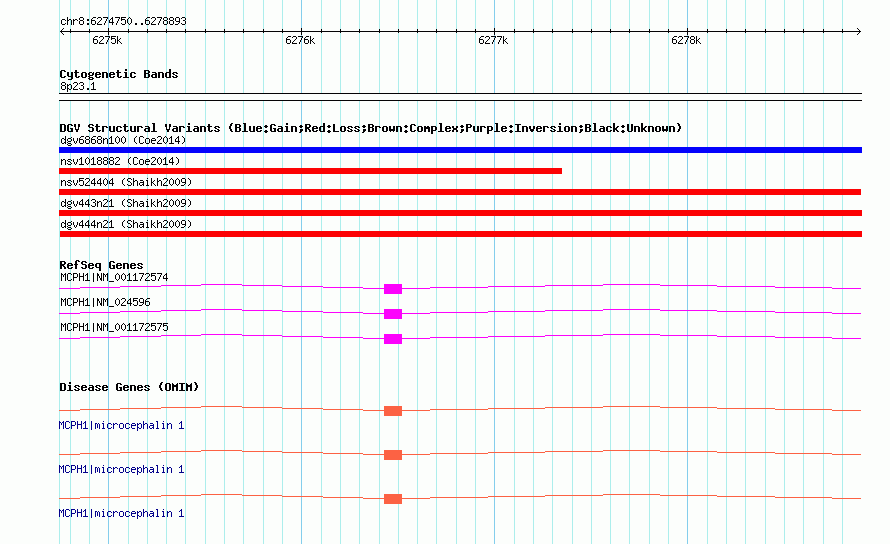The image size is (890, 544).
Task: Click the second OMIM MCPH1 orange exon block
Action: [x=393, y=455]
